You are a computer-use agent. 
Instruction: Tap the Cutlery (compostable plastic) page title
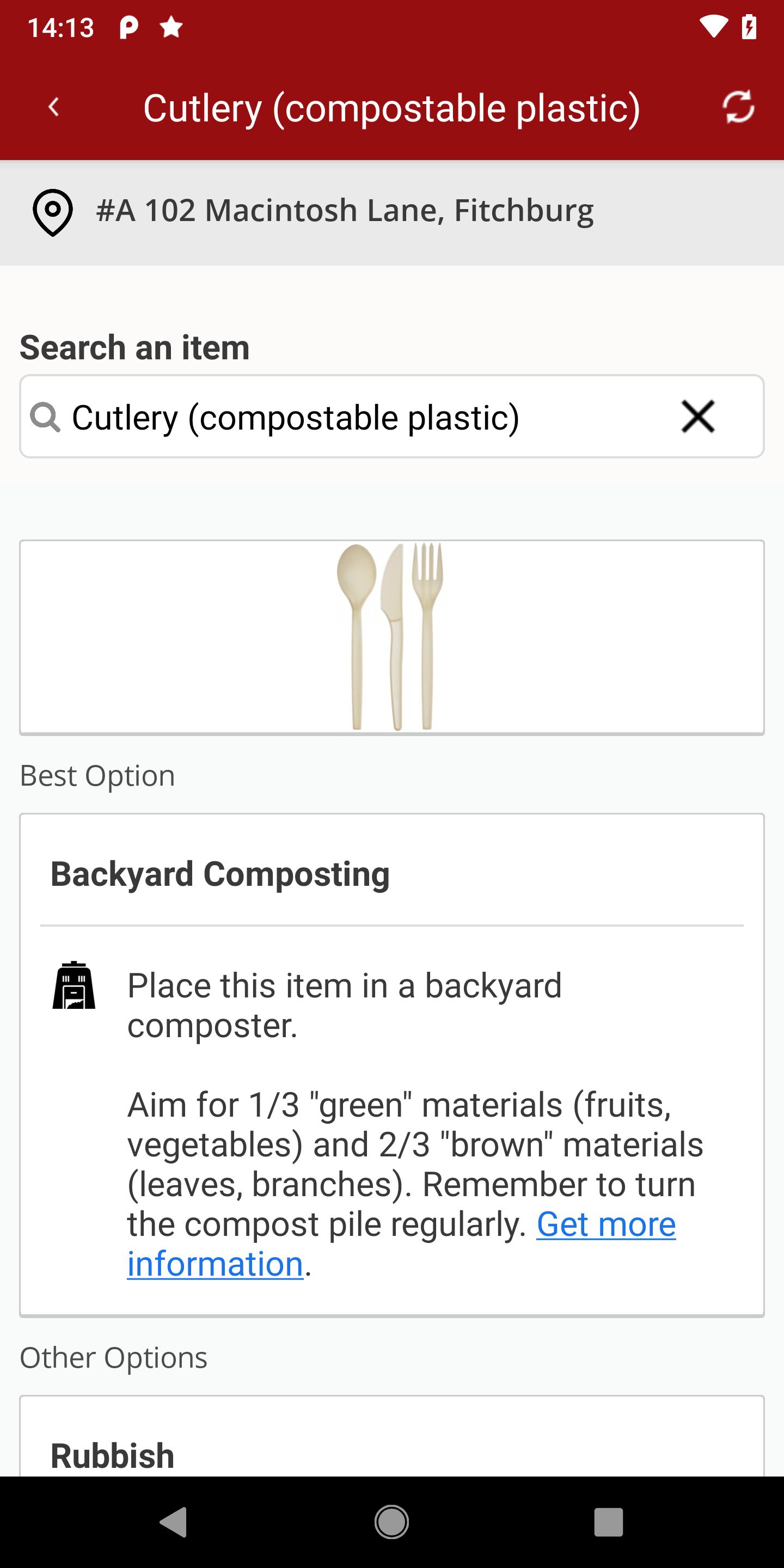(x=391, y=108)
